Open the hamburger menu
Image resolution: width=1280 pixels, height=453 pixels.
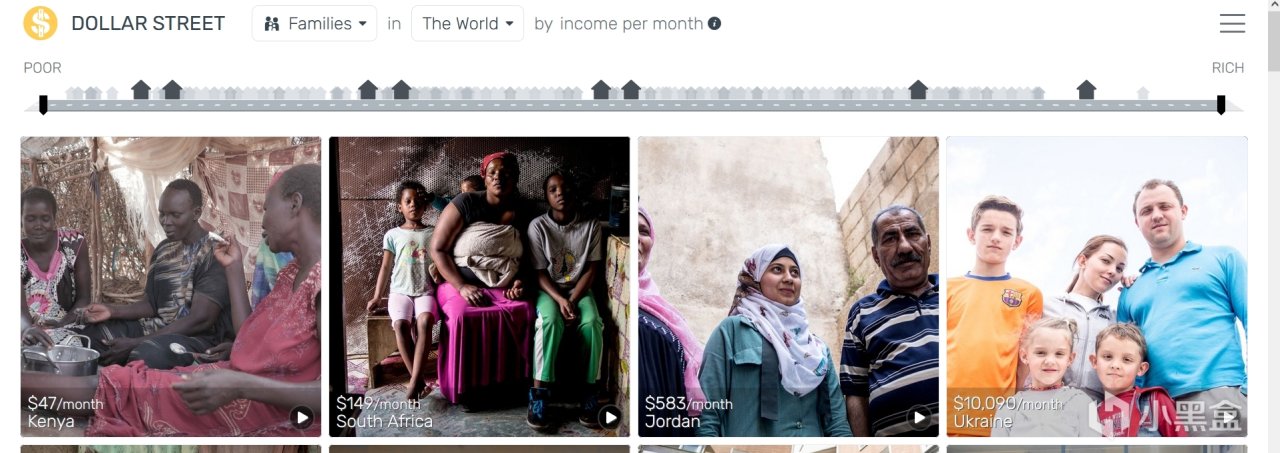[x=1232, y=23]
